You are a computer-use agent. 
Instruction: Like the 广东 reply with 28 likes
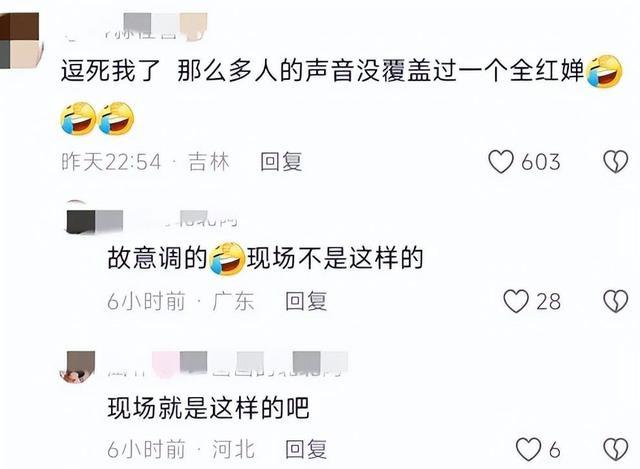tap(516, 301)
